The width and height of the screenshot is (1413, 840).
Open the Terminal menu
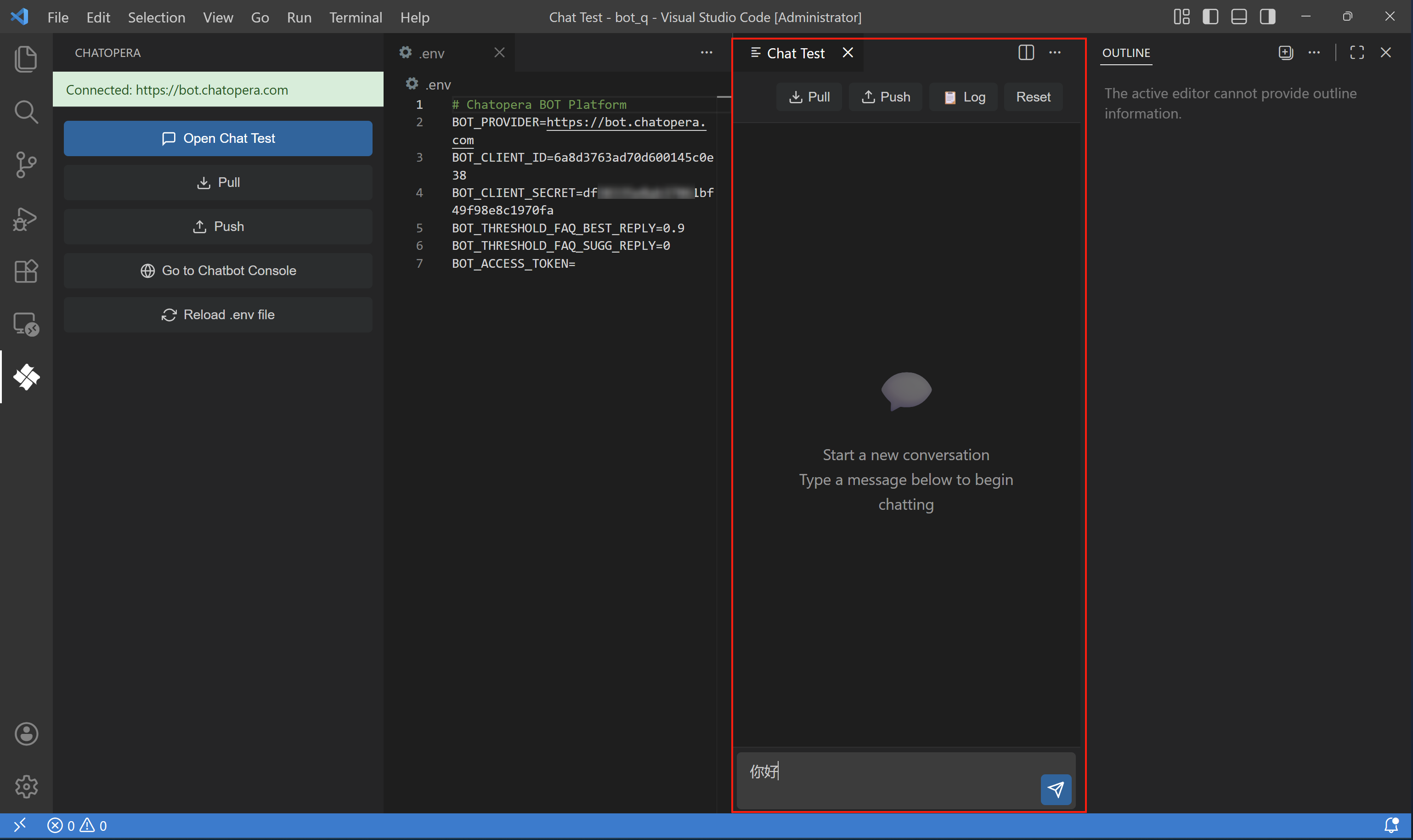click(x=356, y=17)
